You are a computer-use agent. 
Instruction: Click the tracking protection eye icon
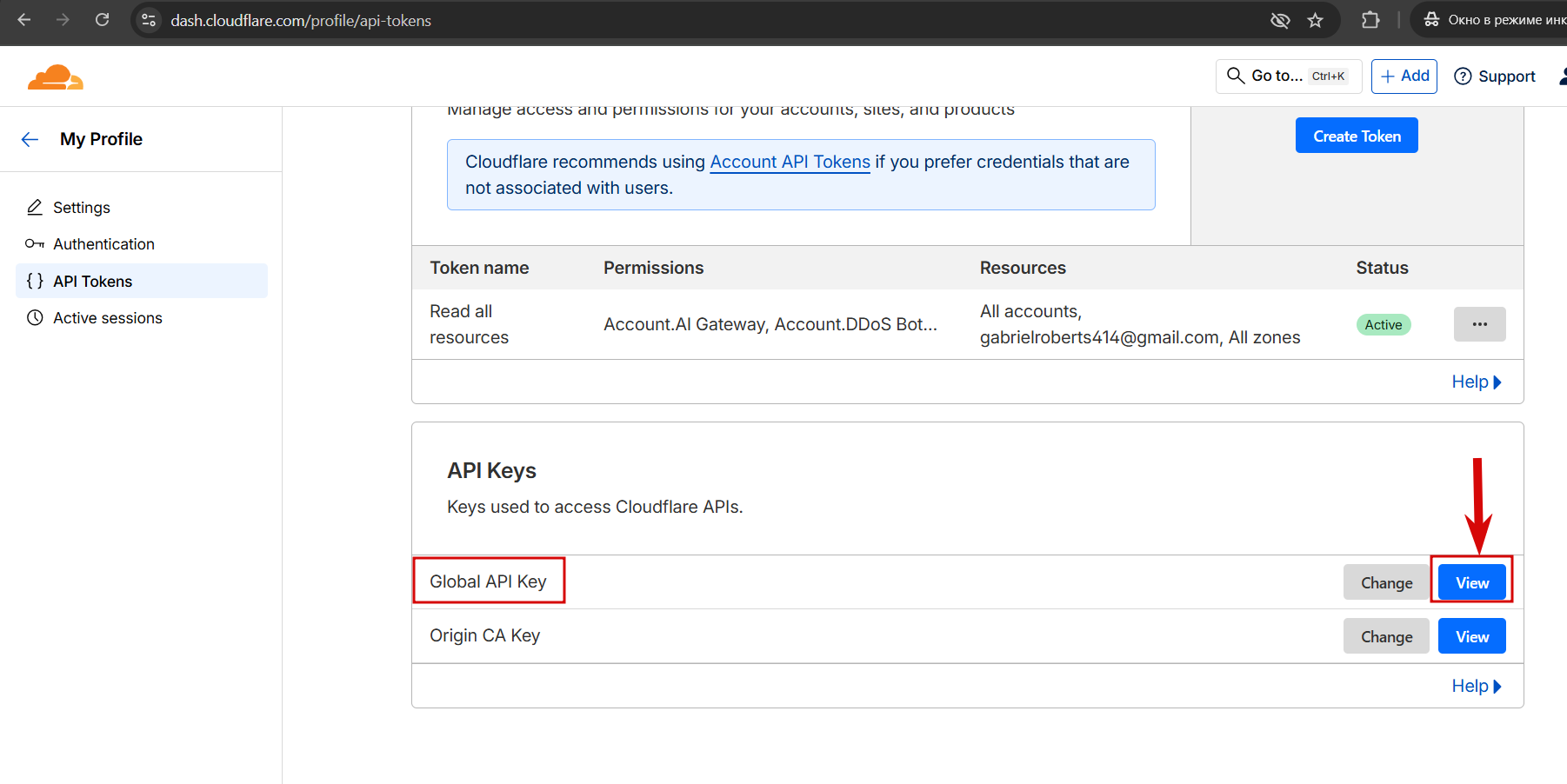pyautogui.click(x=1280, y=20)
